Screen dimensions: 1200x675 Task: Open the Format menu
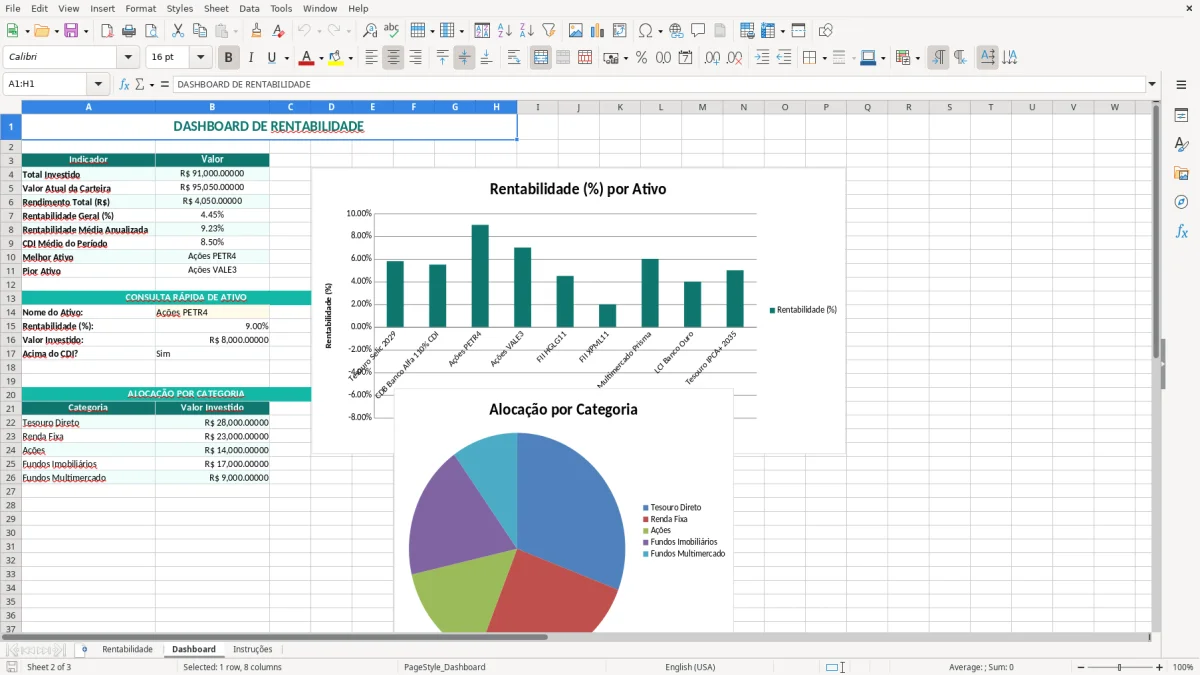[140, 8]
